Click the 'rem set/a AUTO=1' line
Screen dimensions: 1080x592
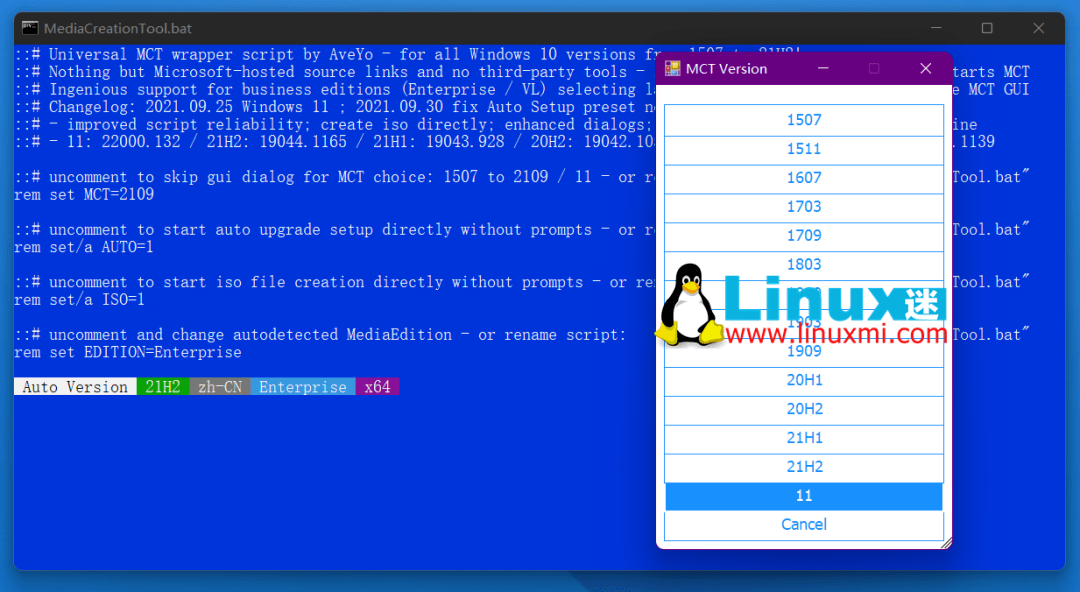84,247
